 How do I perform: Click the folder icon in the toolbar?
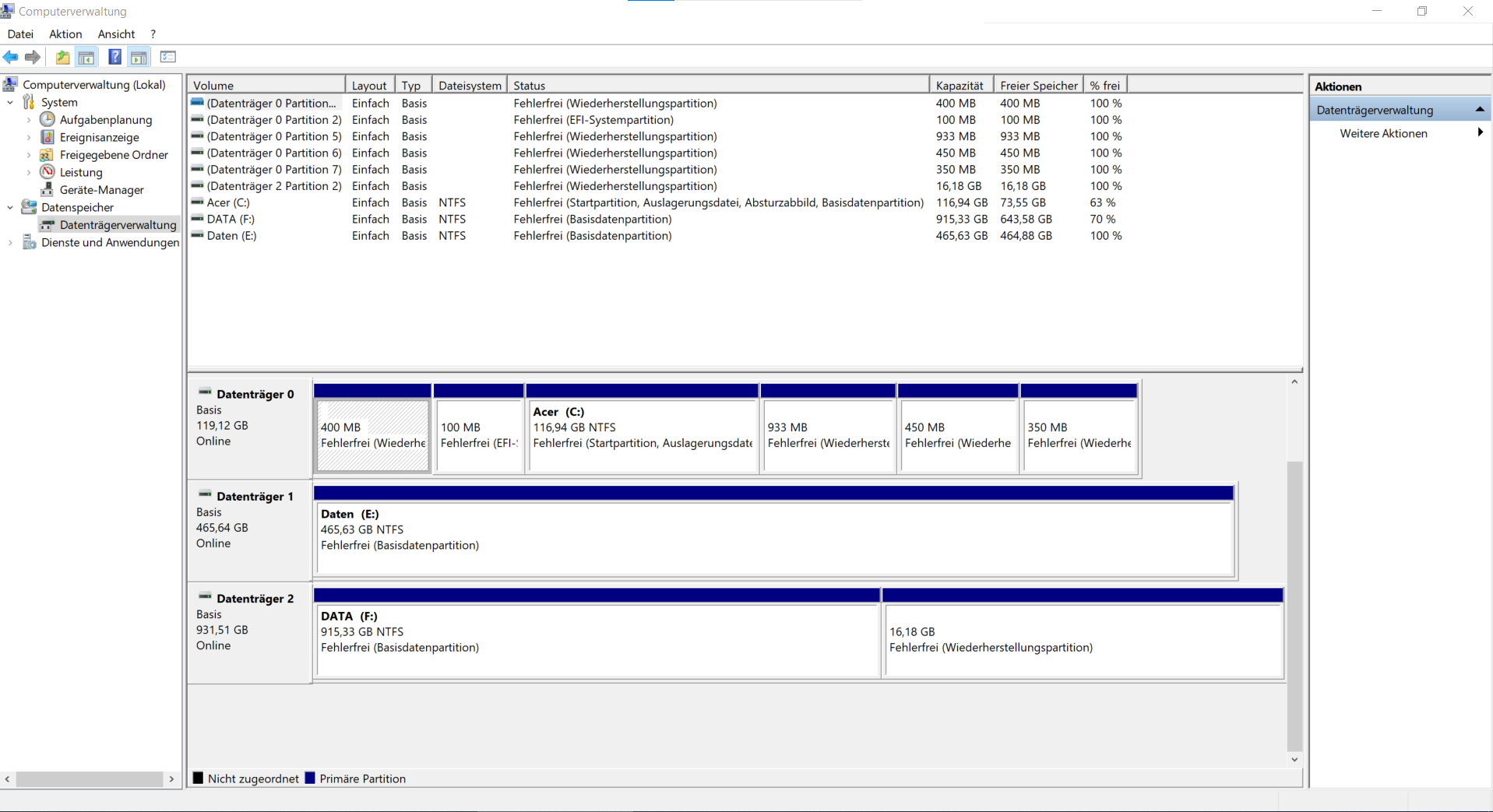coord(62,57)
